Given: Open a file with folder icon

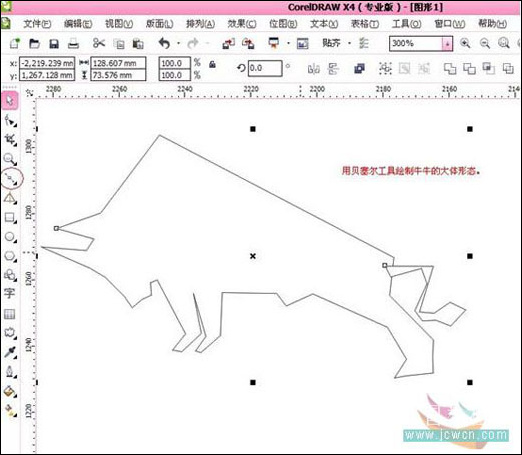Looking at the screenshot, I should [34, 43].
